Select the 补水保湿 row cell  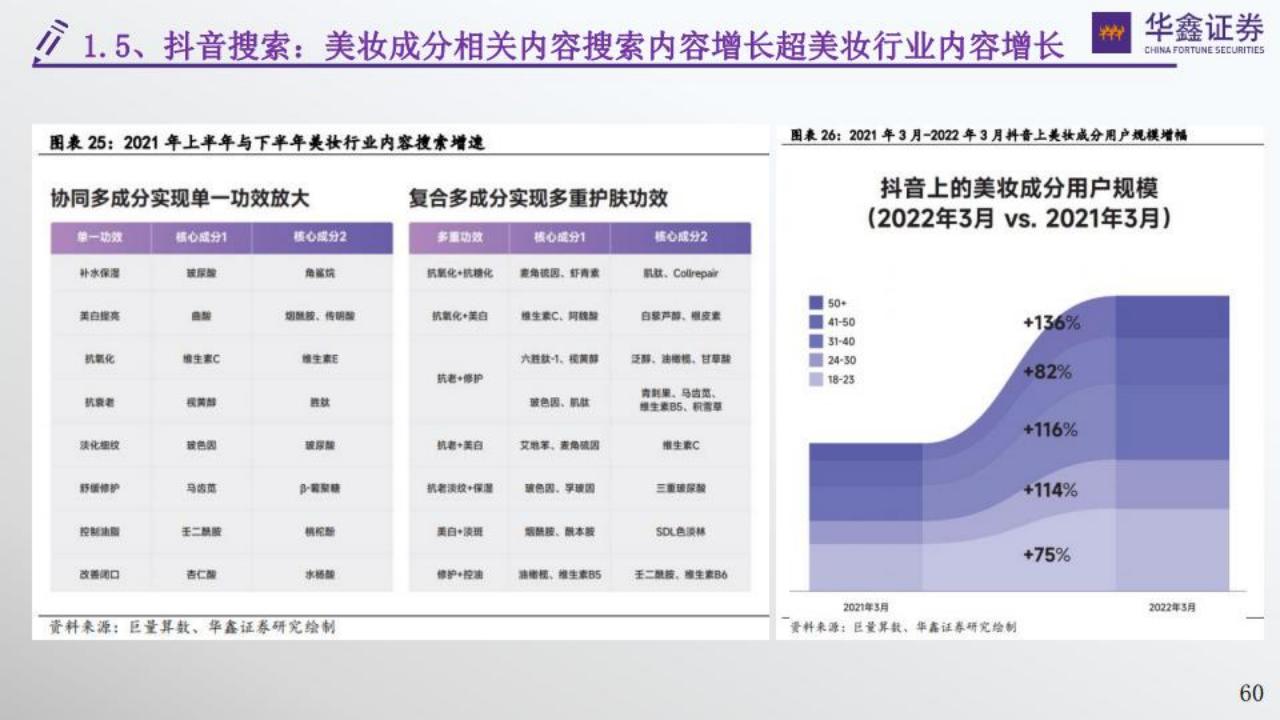100,273
